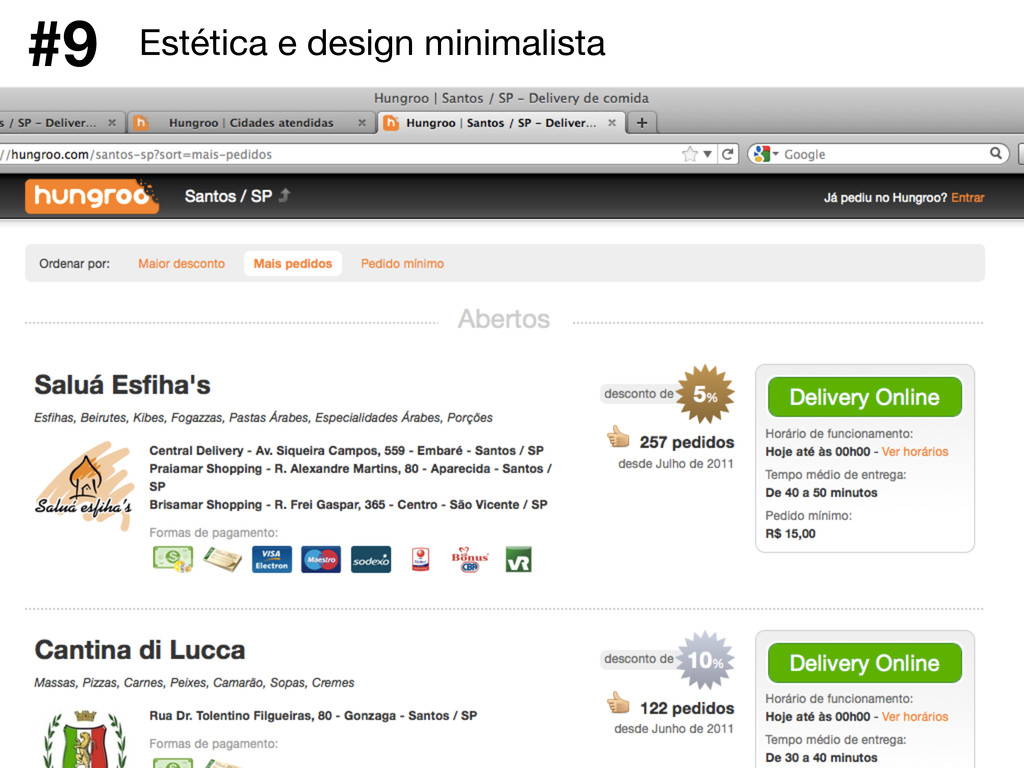The height and width of the screenshot is (768, 1024).
Task: Click Saluá Esfiha's cuisine types line
Action: point(263,418)
